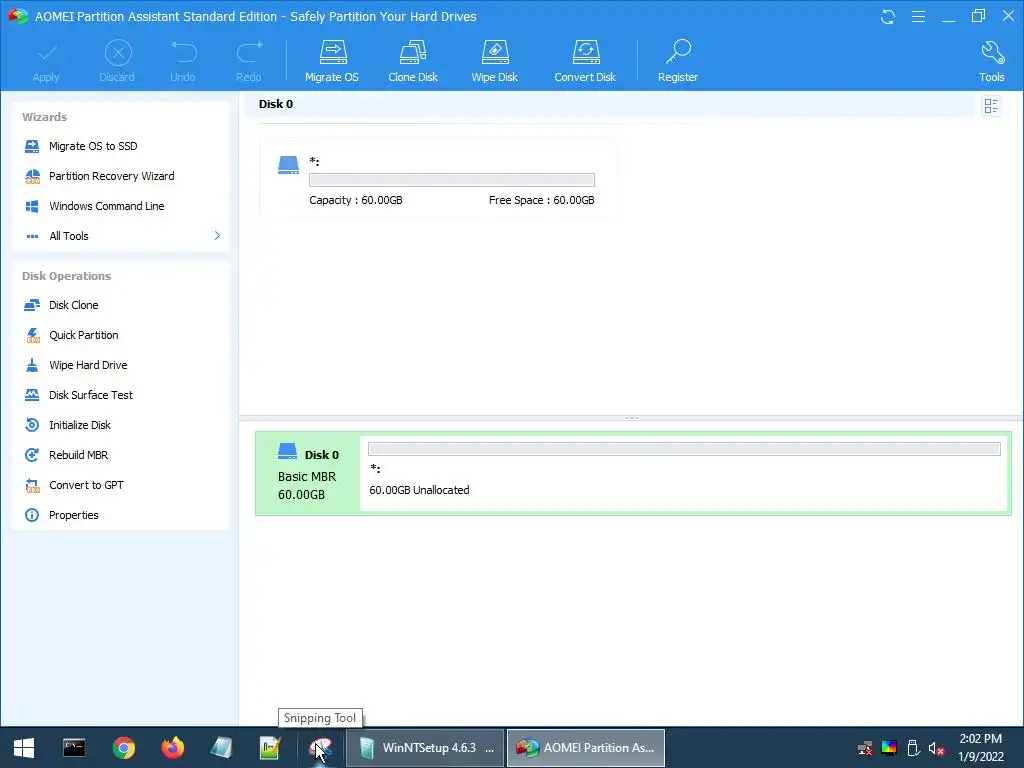Select the All Tools entry
The image size is (1024, 768).
click(69, 236)
